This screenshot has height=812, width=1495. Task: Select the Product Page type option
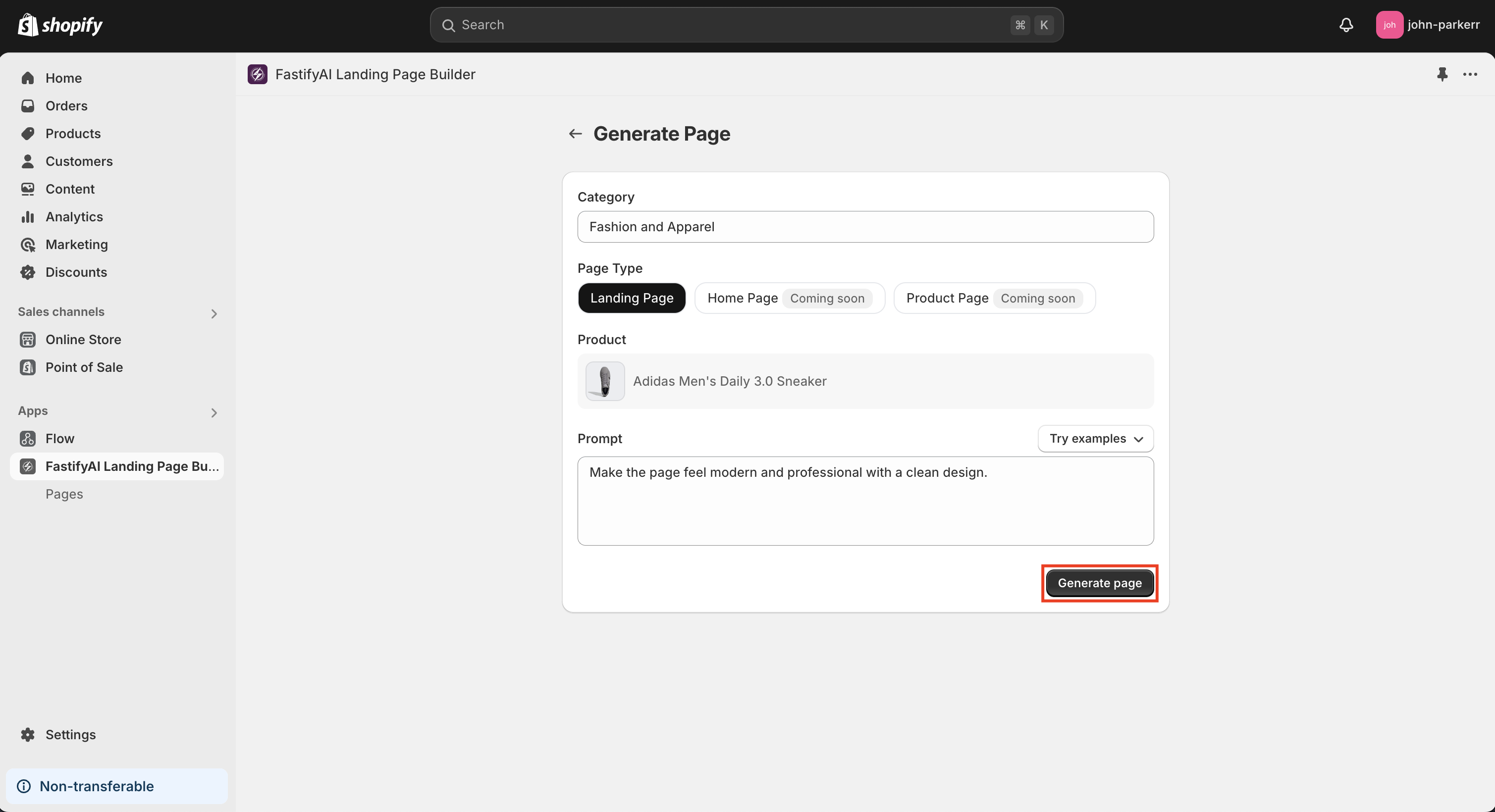(995, 298)
